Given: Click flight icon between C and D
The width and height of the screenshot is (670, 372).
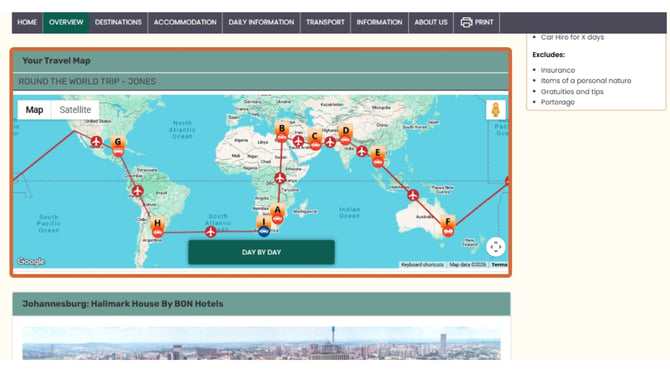Looking at the screenshot, I should [x=330, y=141].
